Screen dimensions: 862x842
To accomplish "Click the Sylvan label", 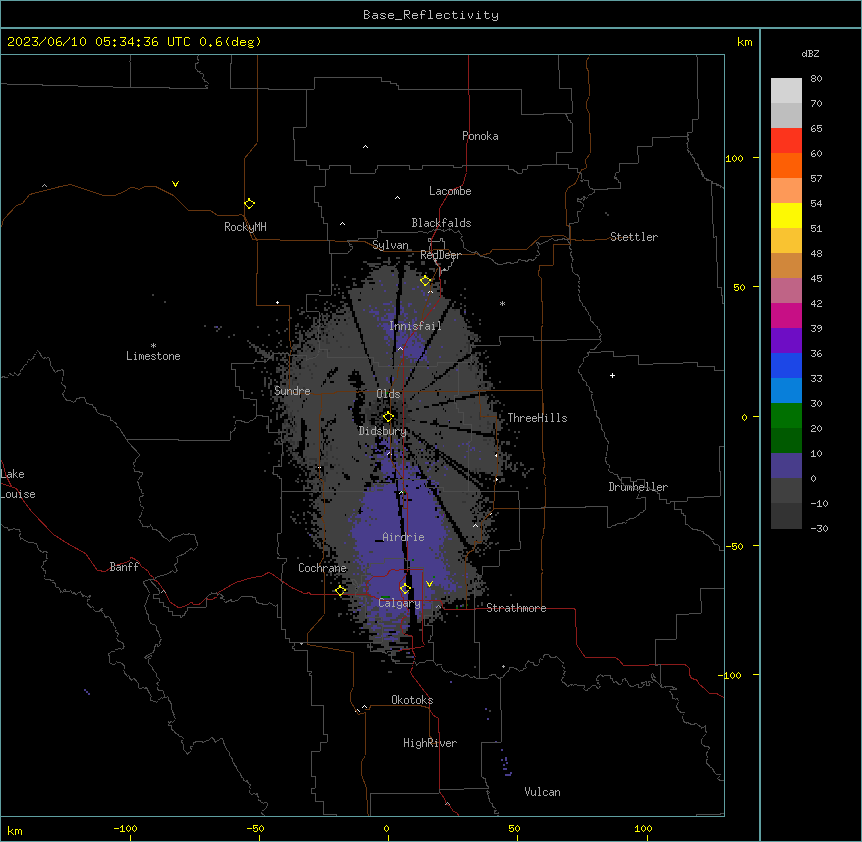I will pos(390,245).
